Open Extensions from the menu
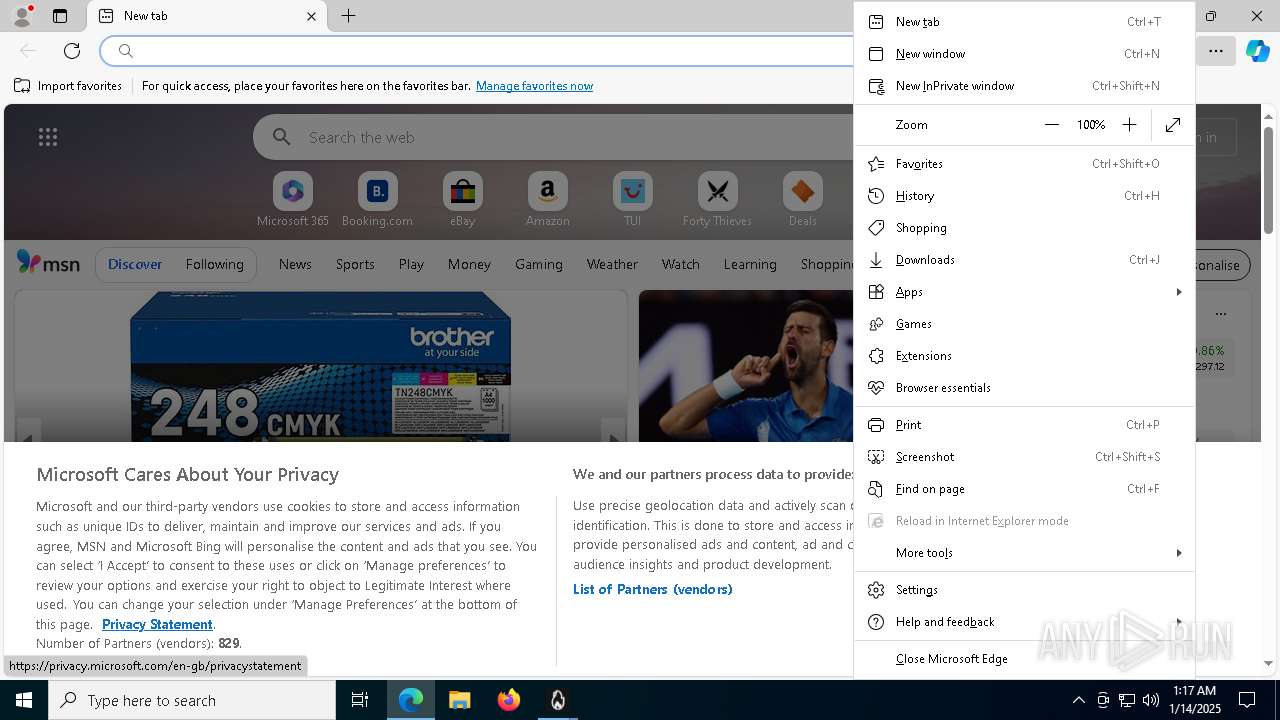The width and height of the screenshot is (1280, 720). [1025, 356]
